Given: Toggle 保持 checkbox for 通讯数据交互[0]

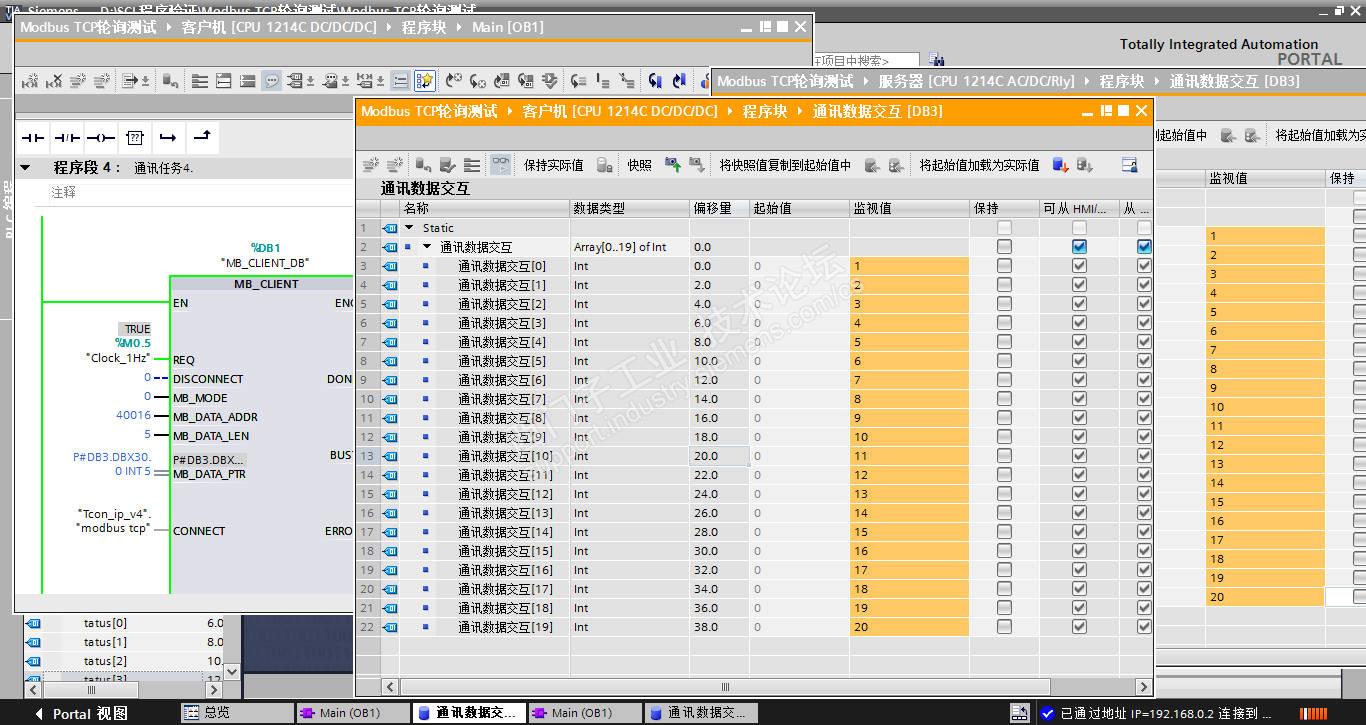Looking at the screenshot, I should click(1004, 266).
